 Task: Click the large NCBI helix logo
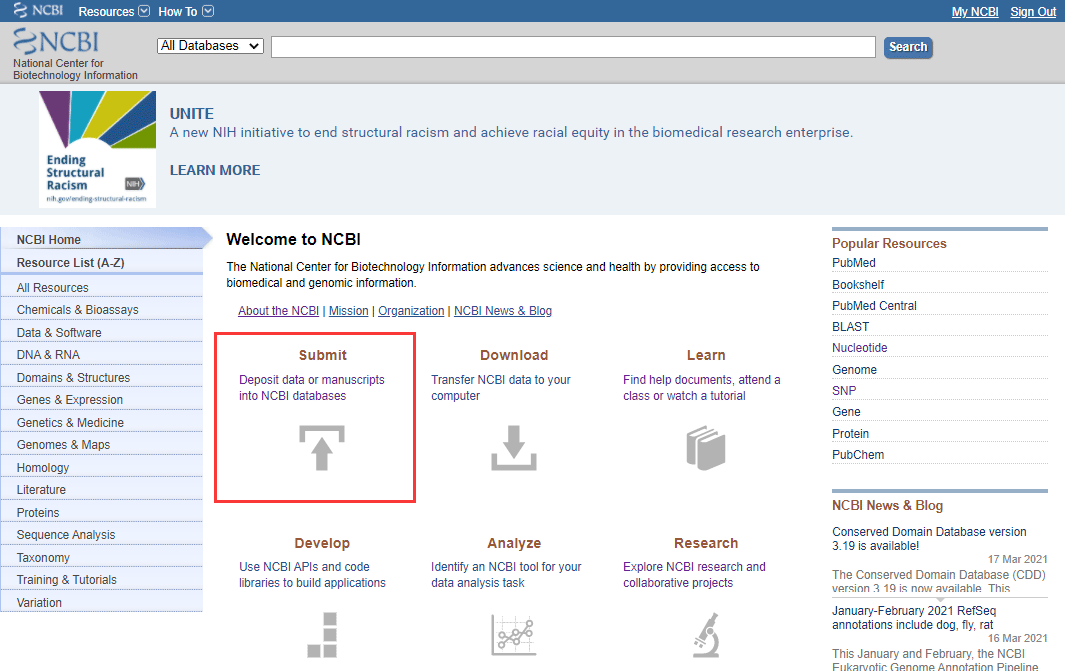tap(56, 41)
